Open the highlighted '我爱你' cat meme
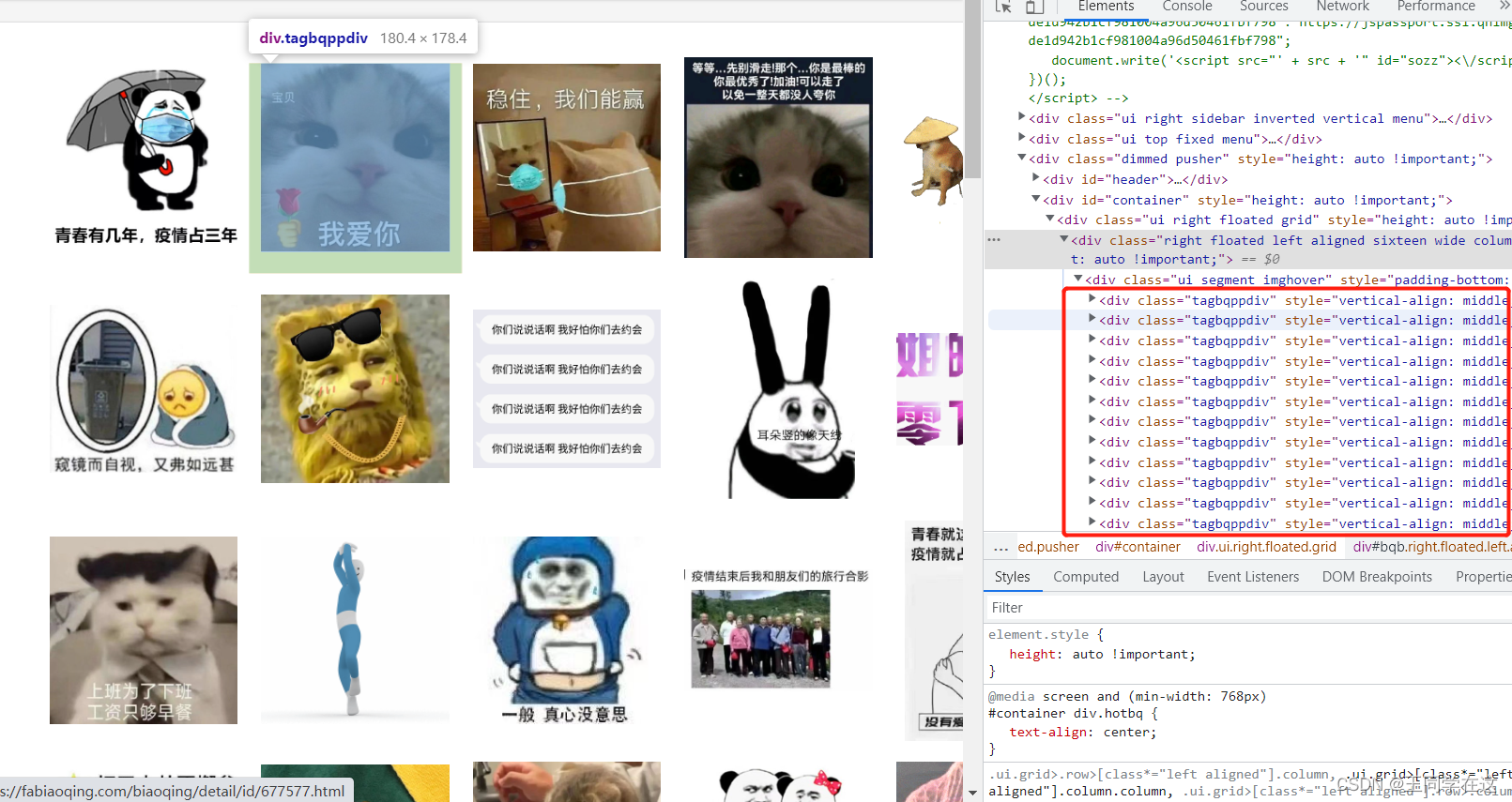The image size is (1512, 802). click(356, 158)
